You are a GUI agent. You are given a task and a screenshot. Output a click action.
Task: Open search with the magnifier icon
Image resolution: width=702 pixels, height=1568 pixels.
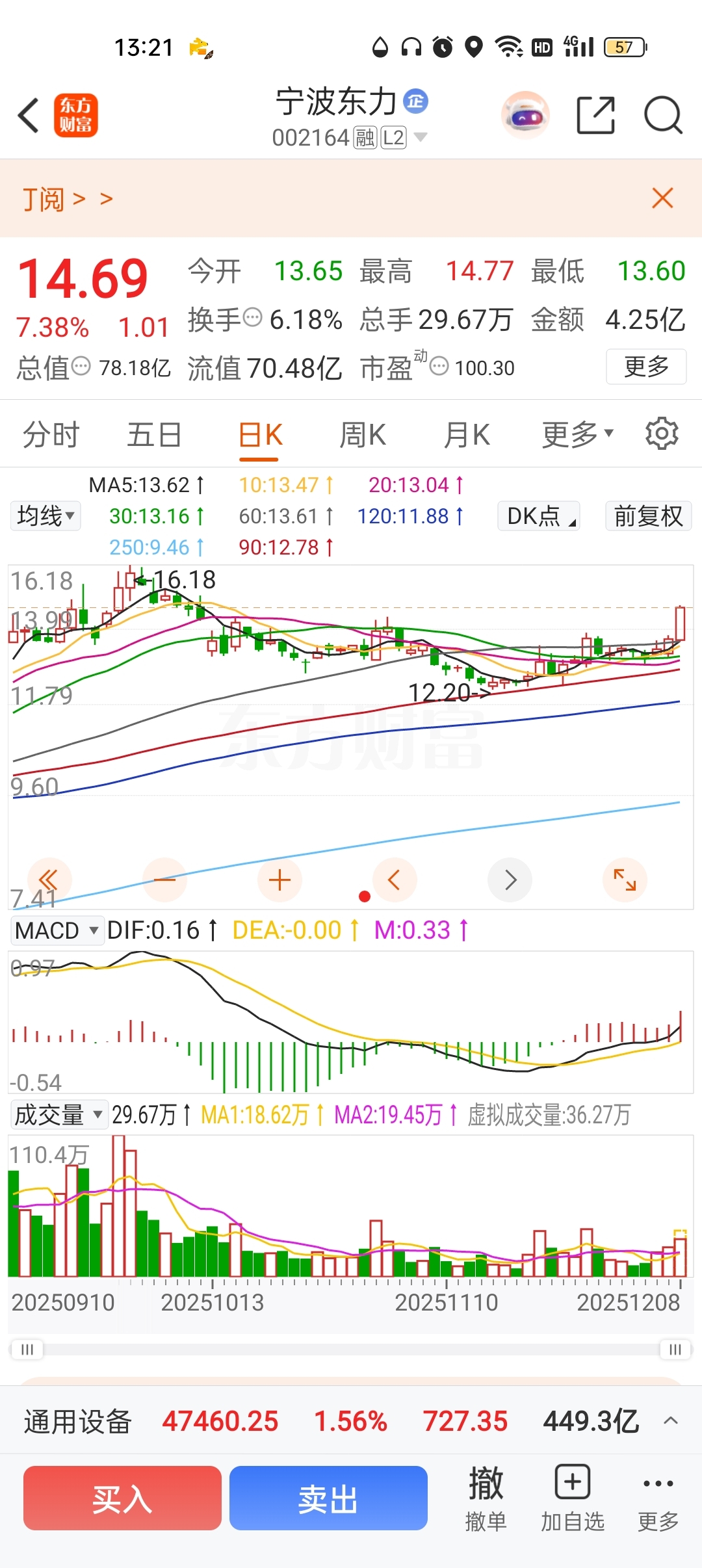[x=662, y=116]
